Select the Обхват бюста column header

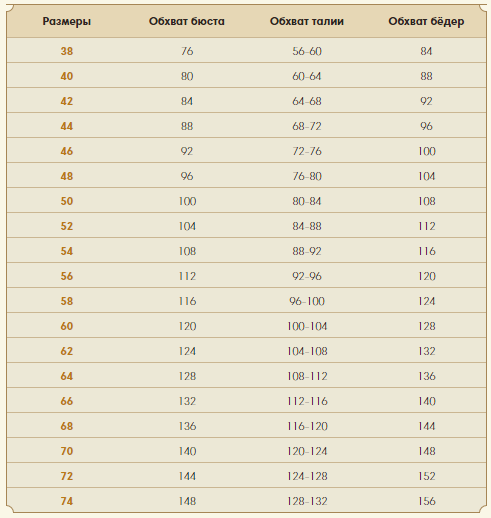pyautogui.click(x=187, y=21)
